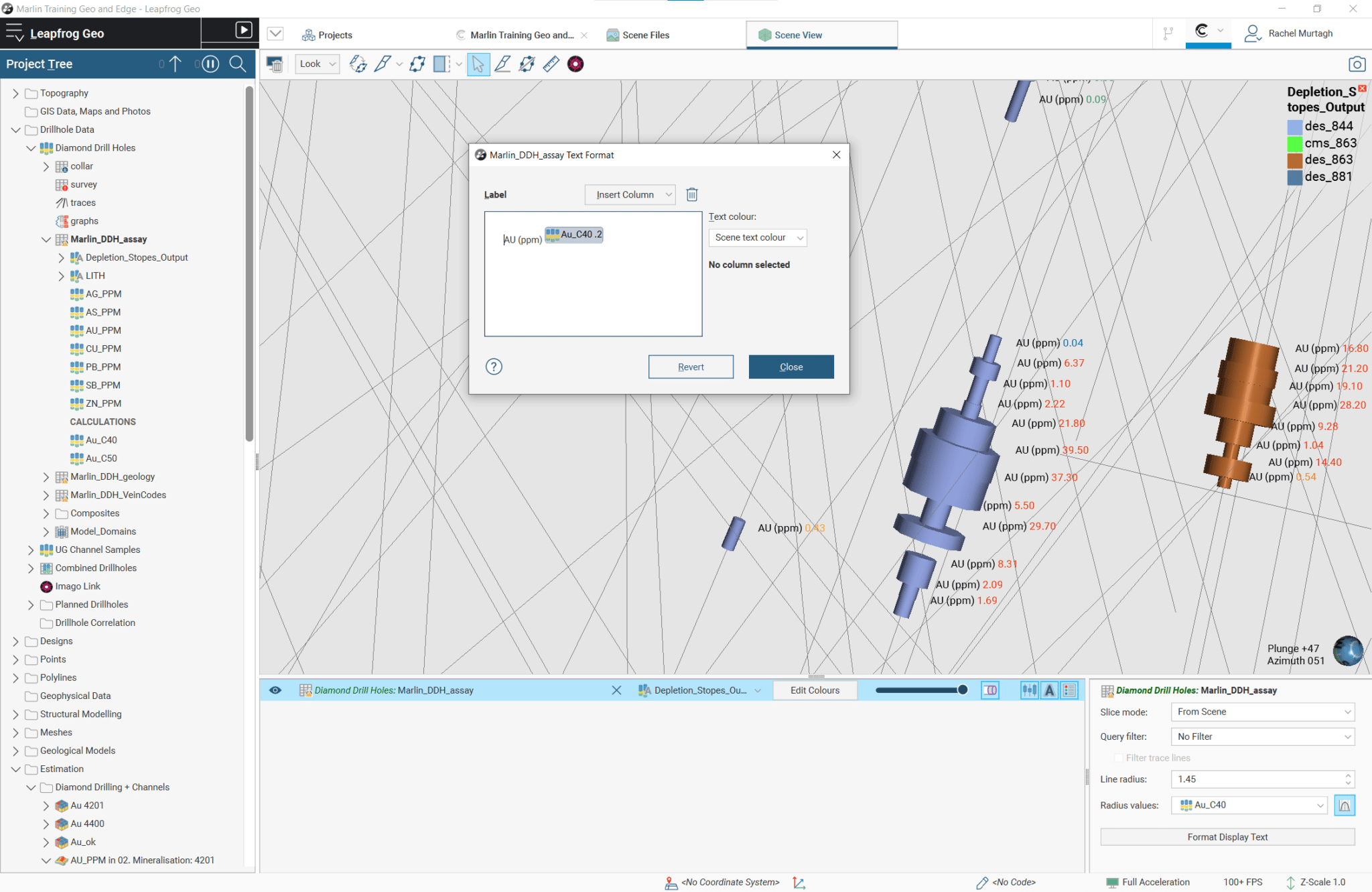Expand the Depletion_Stopes_Output tree node
Screen dimensions: 1372x892
[61, 257]
